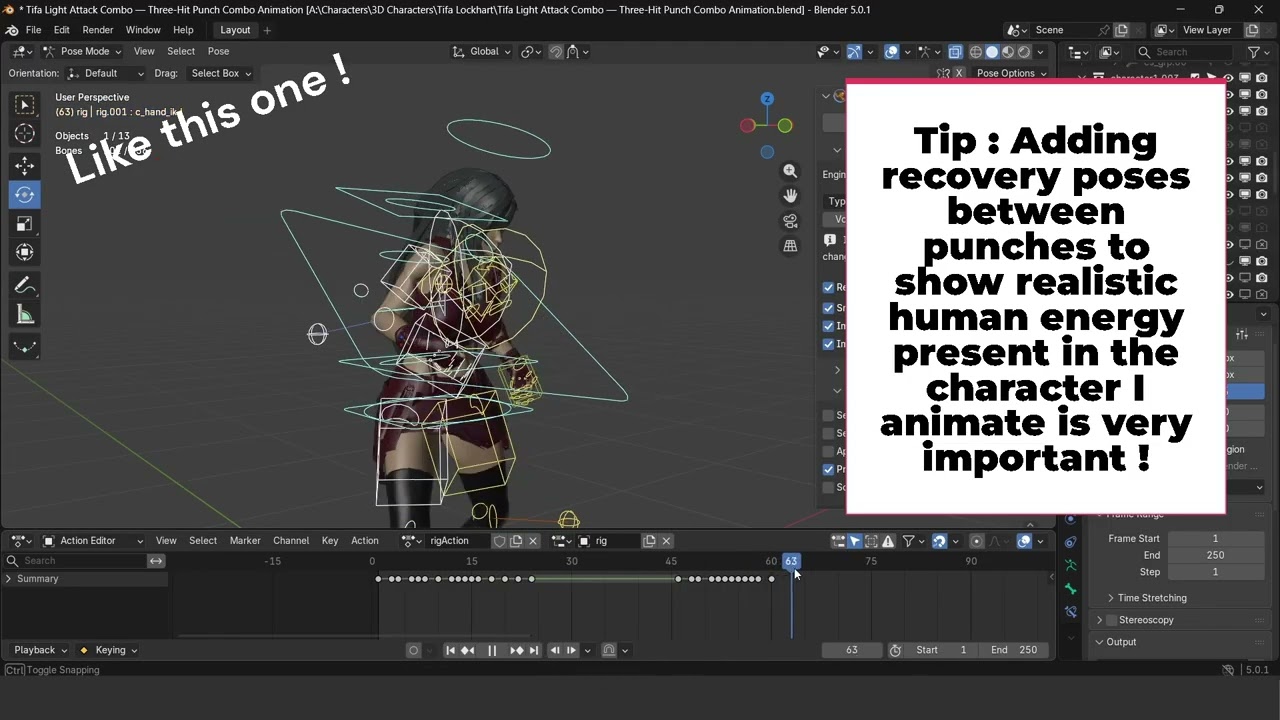1280x720 pixels.
Task: Select the Transform tool
Action: point(25,253)
